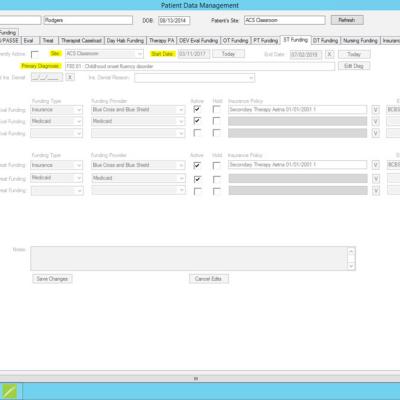The image size is (400, 400).
Task: Click the Start Date field
Action: click(x=194, y=54)
